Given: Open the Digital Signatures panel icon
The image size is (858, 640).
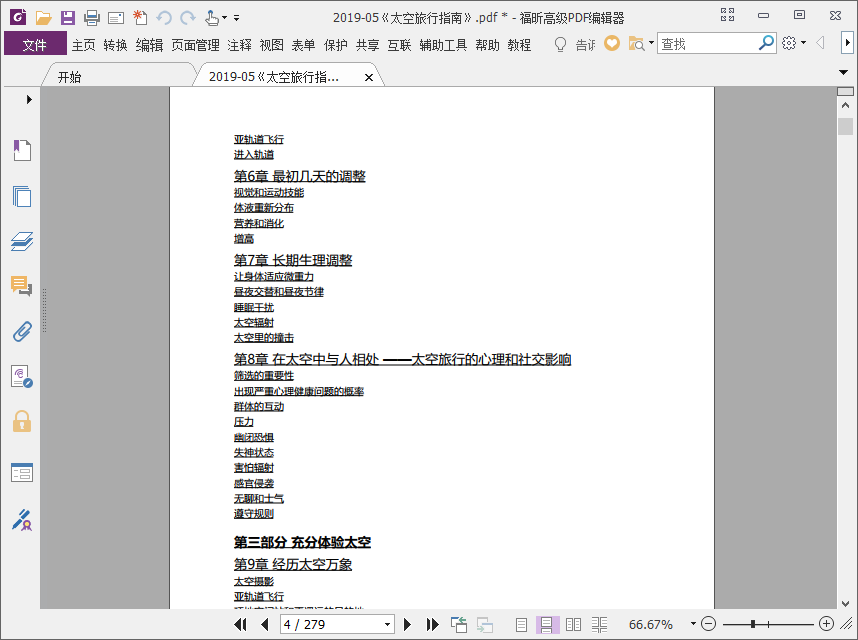Looking at the screenshot, I should [x=22, y=377].
